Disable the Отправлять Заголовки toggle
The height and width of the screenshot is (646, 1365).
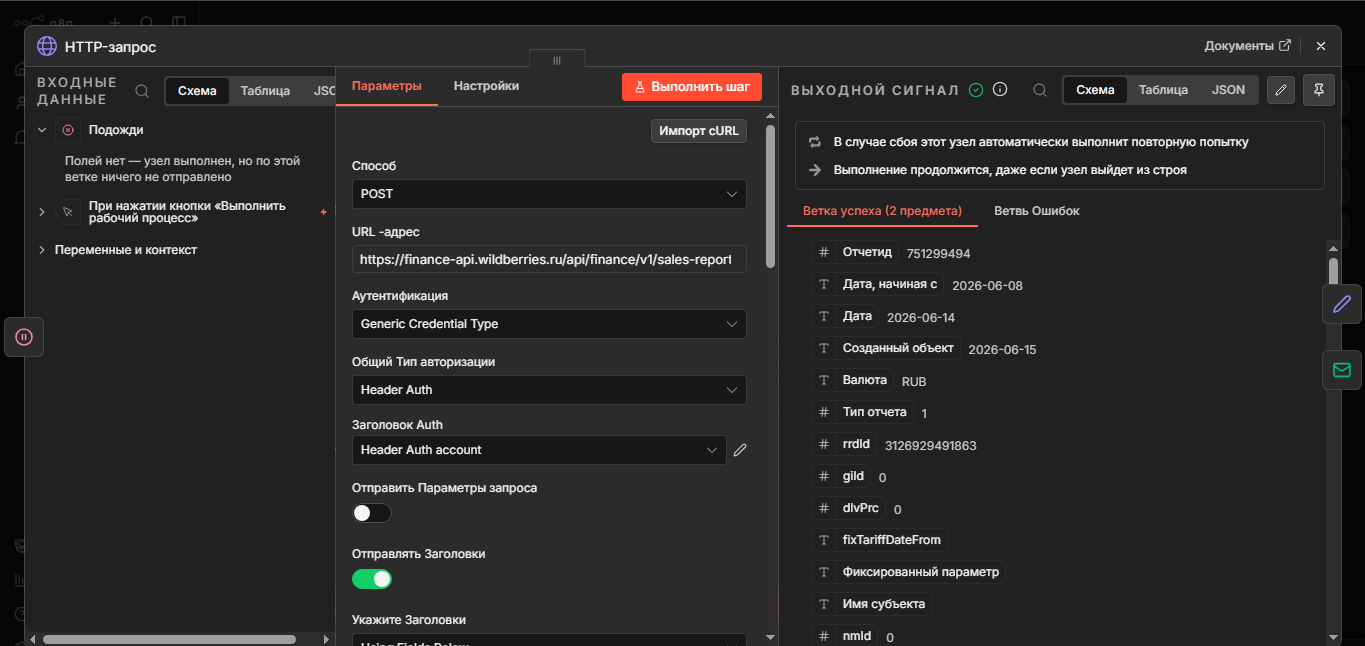[372, 579]
